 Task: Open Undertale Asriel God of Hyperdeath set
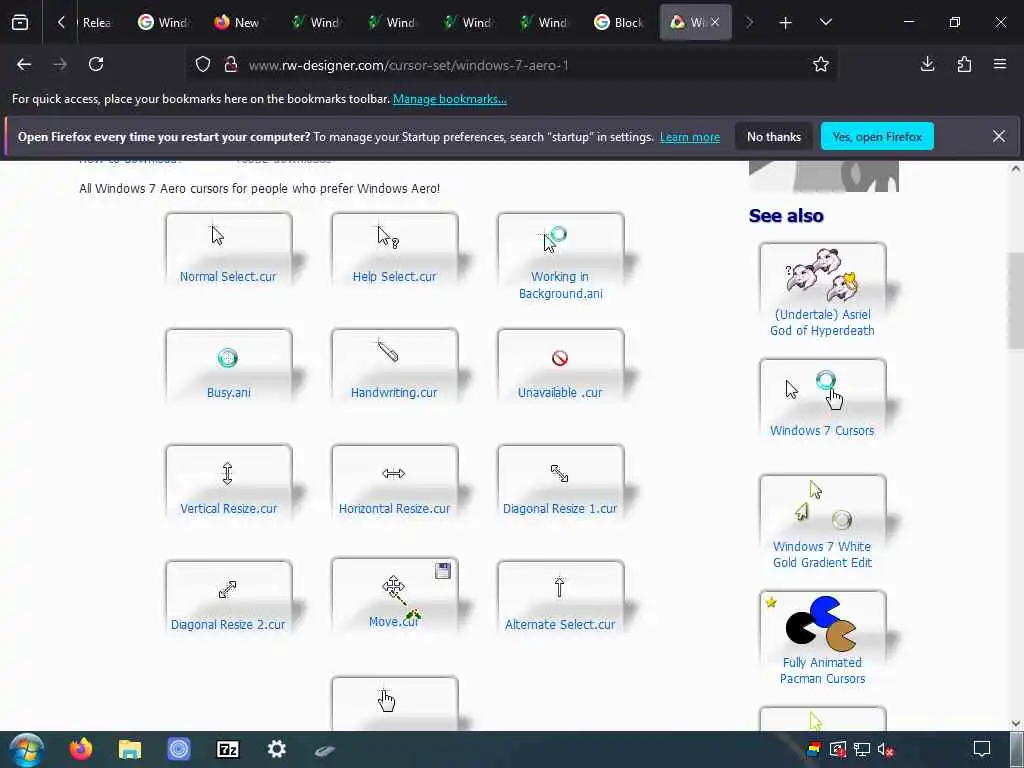pyautogui.click(x=822, y=291)
